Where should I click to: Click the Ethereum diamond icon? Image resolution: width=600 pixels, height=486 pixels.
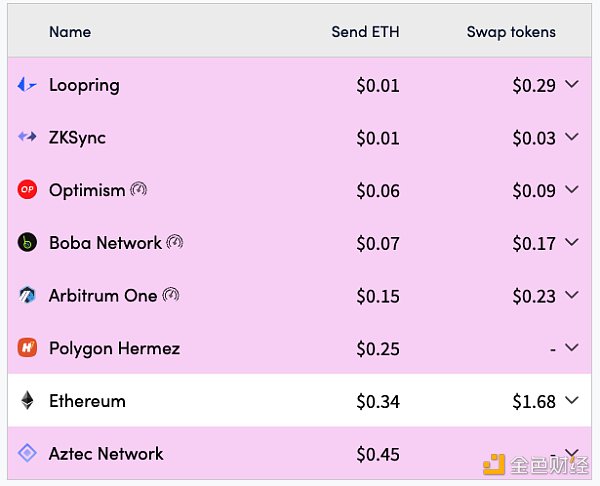tap(27, 401)
